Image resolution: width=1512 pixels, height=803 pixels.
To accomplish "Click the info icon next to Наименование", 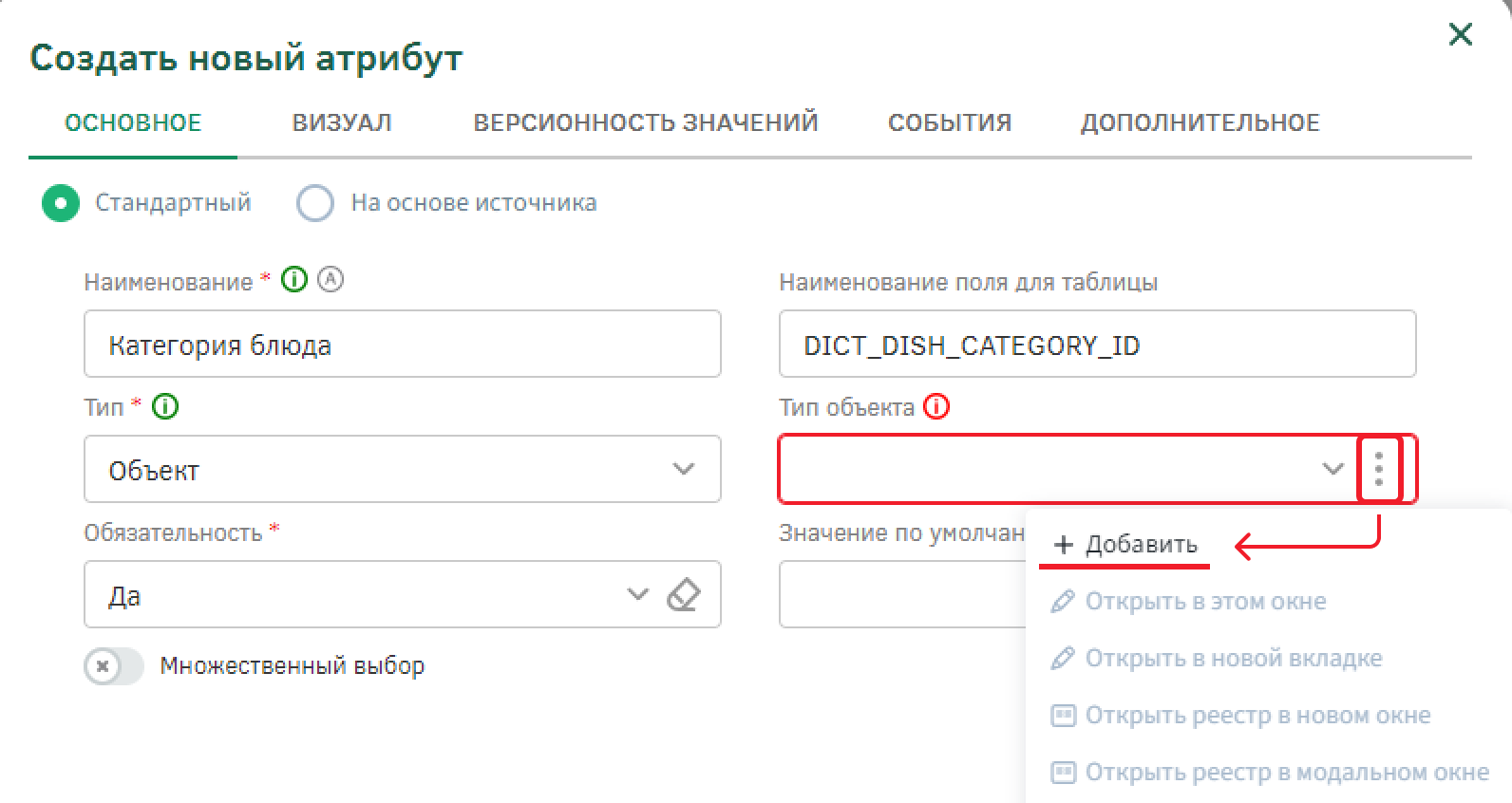I will coord(294,280).
